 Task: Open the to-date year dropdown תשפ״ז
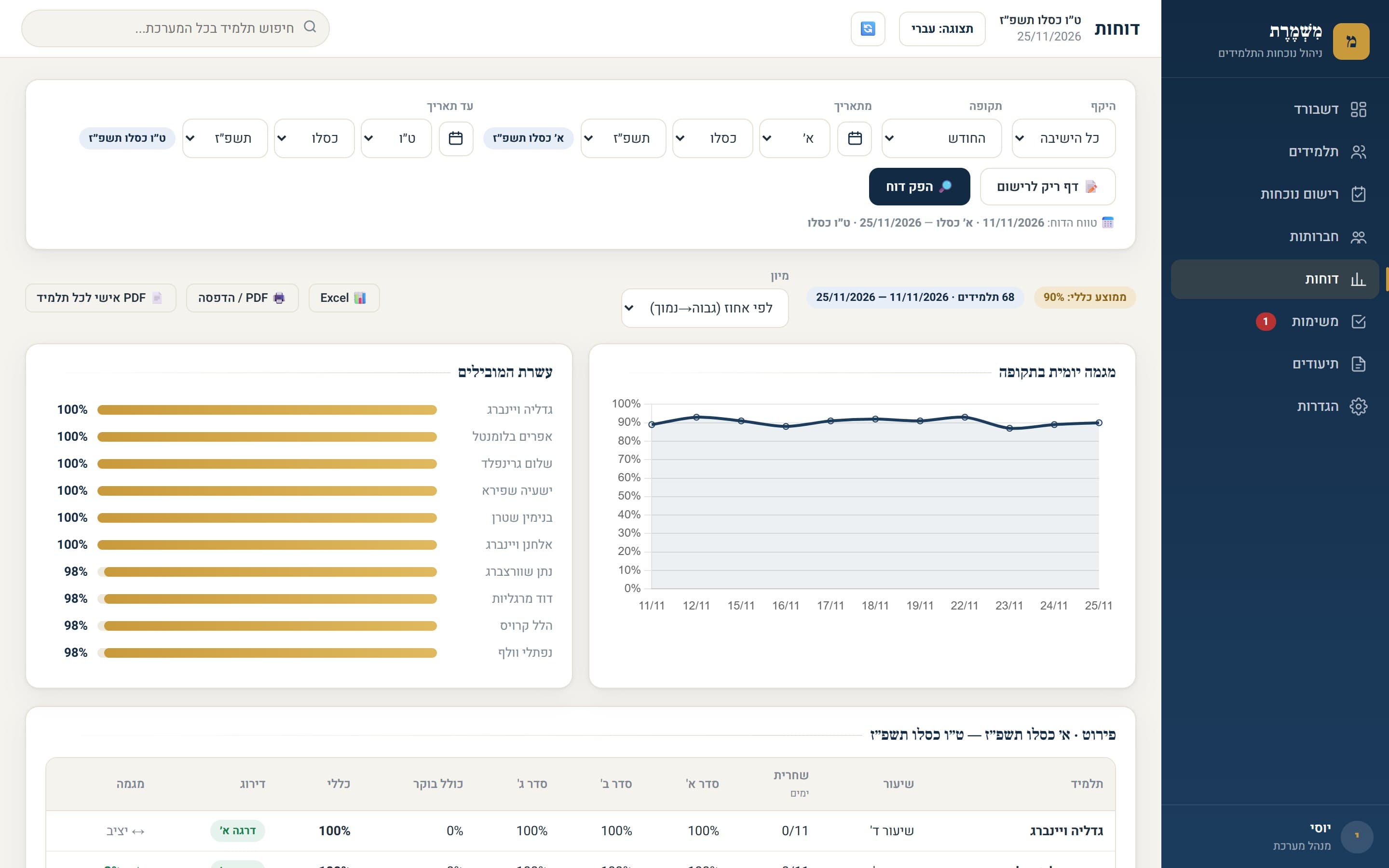pyautogui.click(x=225, y=138)
